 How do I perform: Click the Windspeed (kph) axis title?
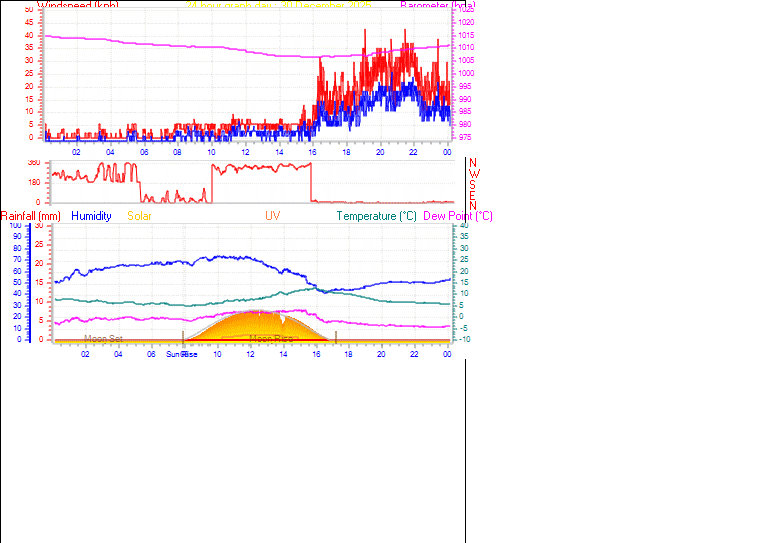pyautogui.click(x=79, y=5)
